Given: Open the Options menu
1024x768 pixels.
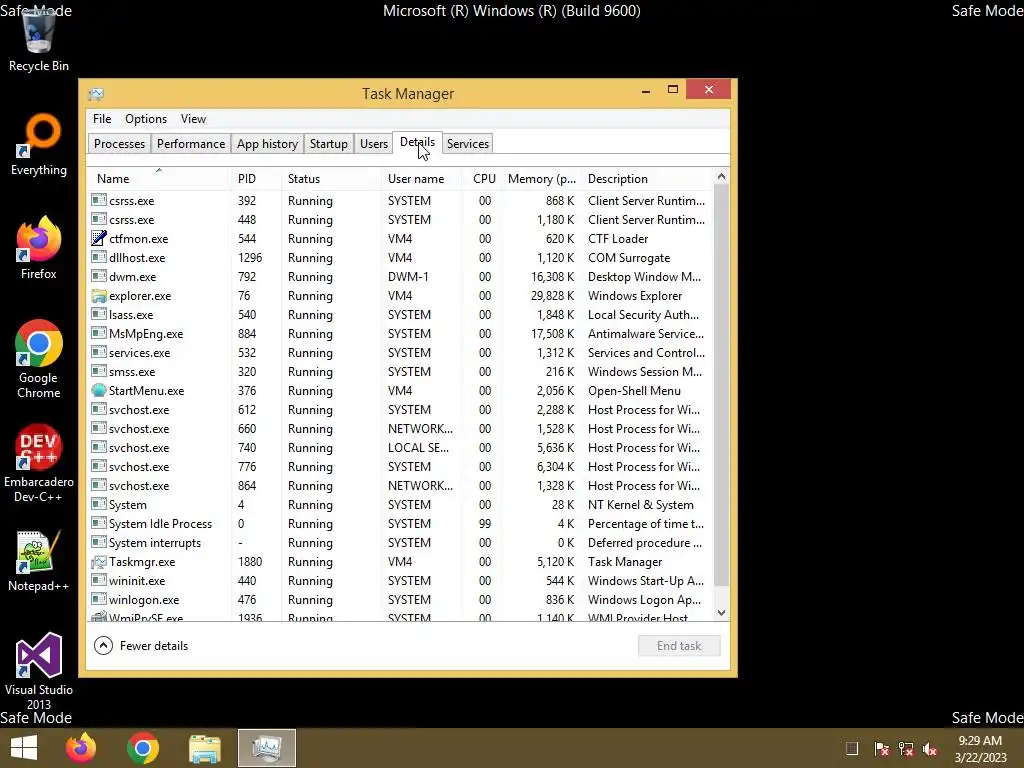Looking at the screenshot, I should tap(146, 119).
